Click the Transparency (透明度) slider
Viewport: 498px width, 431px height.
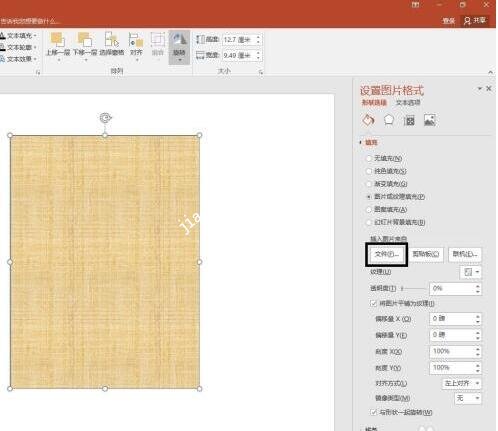coord(413,288)
